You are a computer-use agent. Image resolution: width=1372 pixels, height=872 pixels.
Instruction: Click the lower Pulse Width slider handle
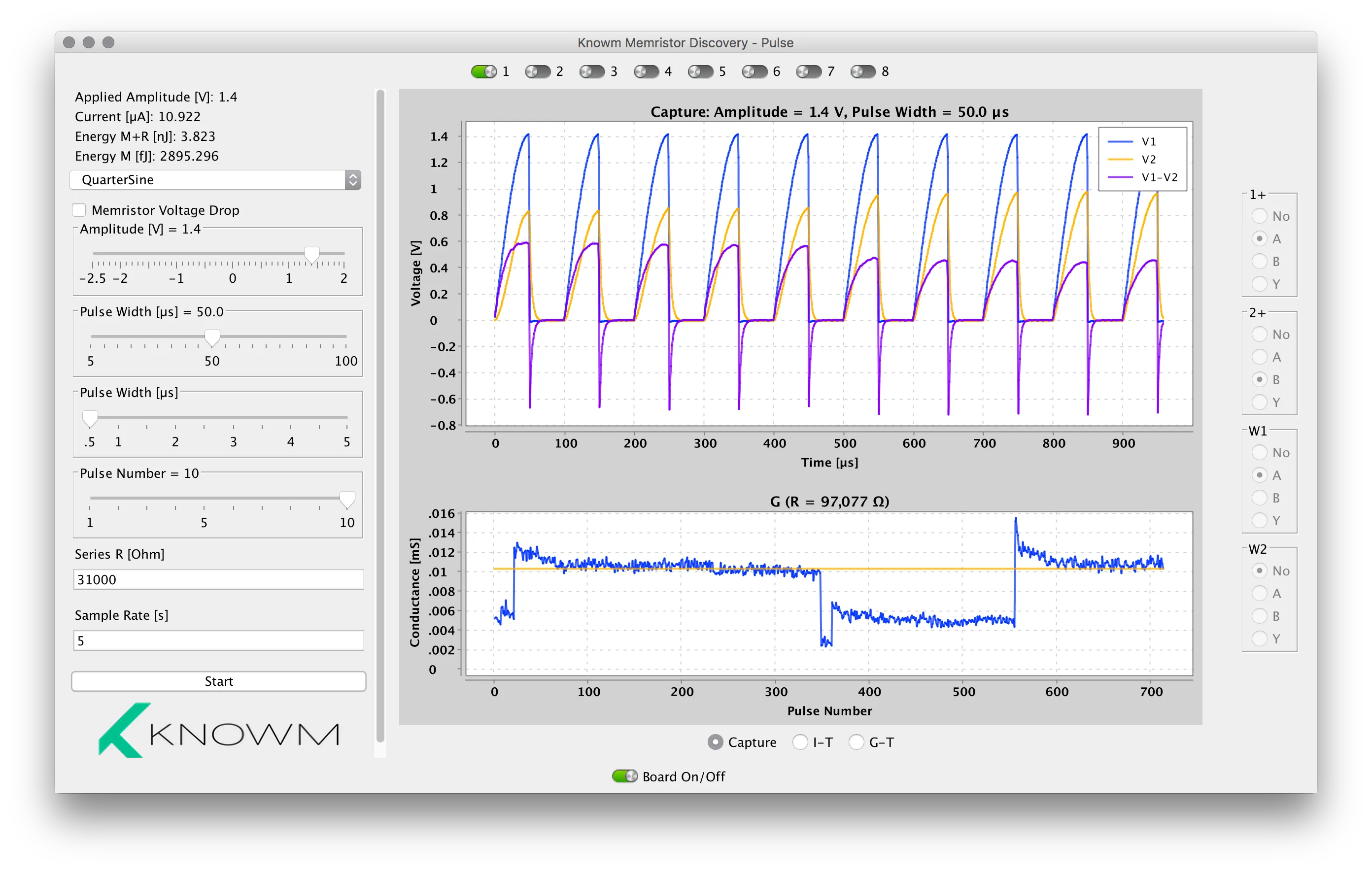pos(90,419)
